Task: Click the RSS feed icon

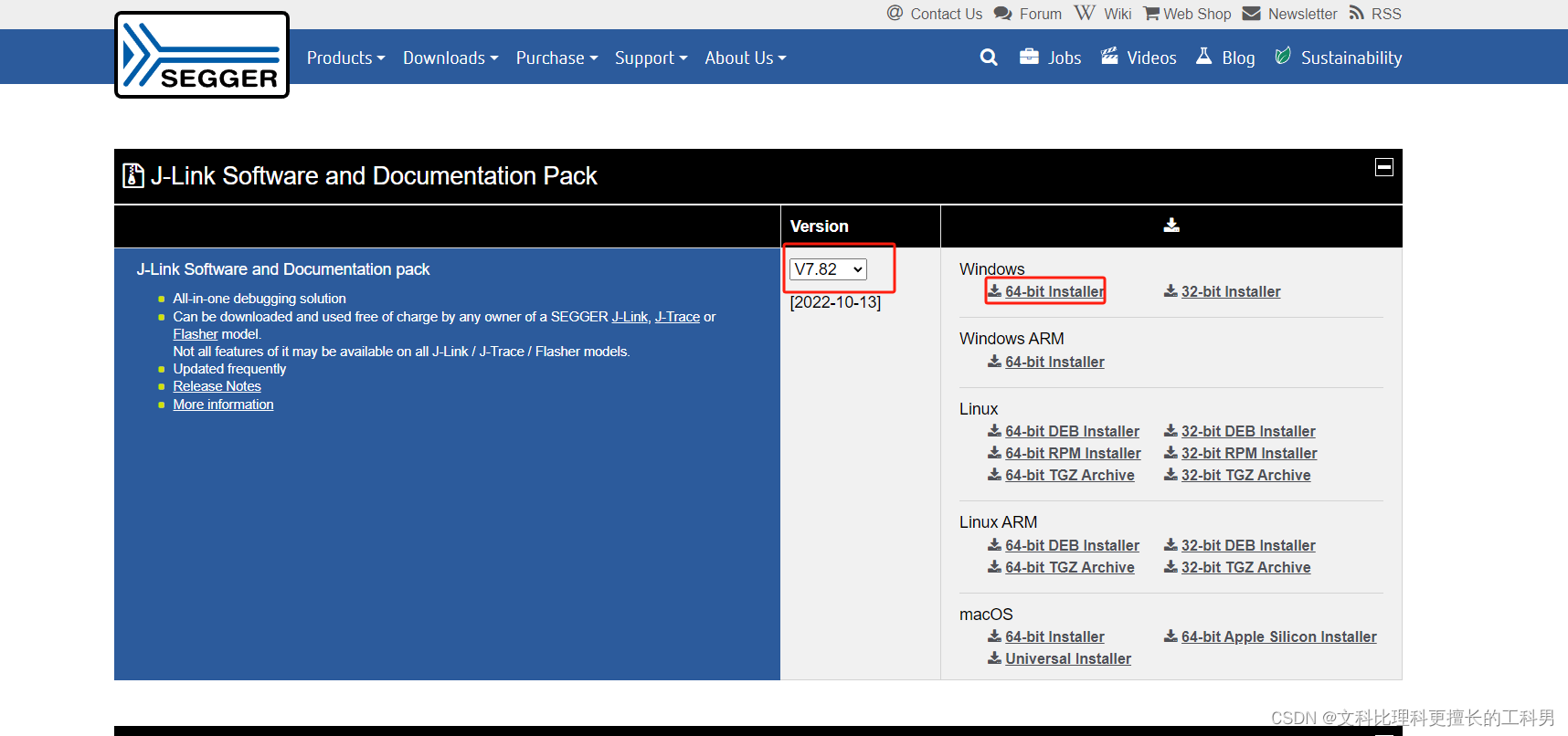Action: [1357, 13]
